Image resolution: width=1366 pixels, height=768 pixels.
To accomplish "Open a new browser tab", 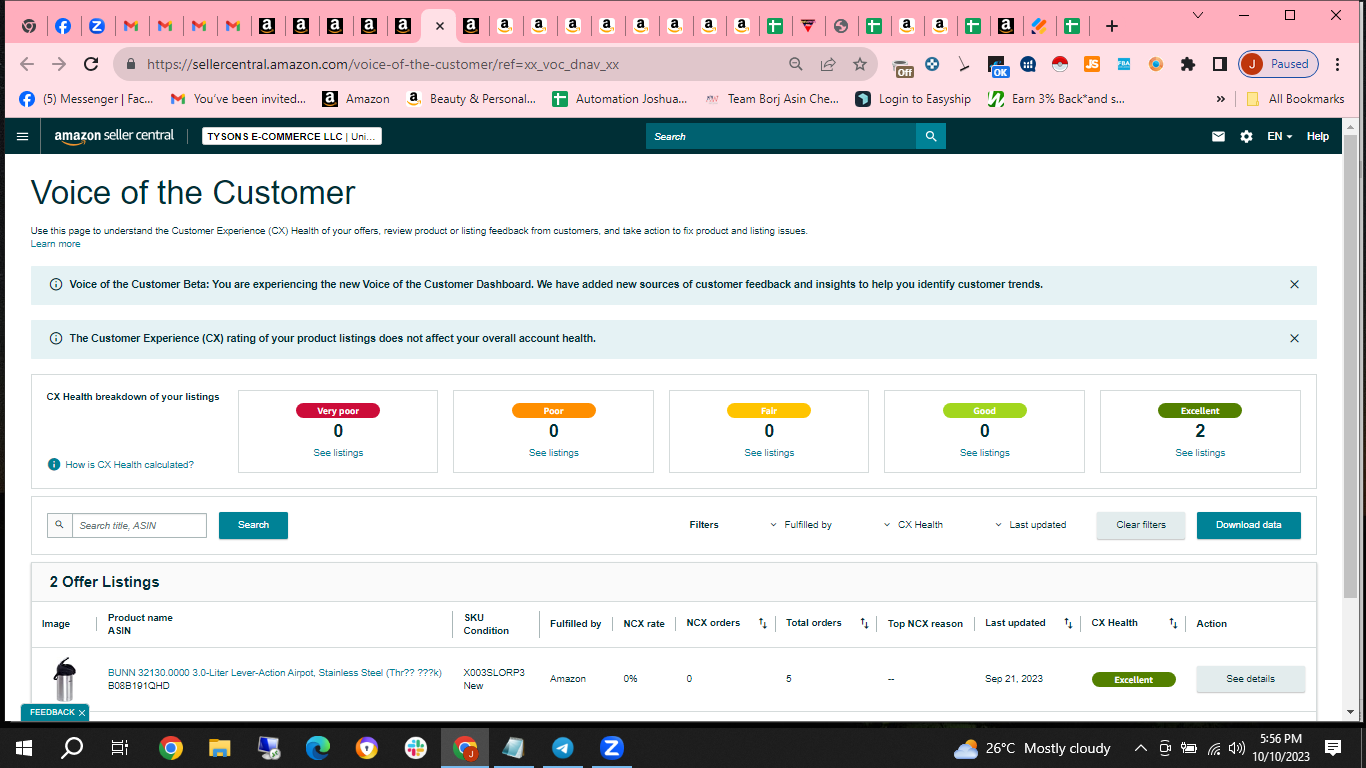I will pyautogui.click(x=1111, y=27).
